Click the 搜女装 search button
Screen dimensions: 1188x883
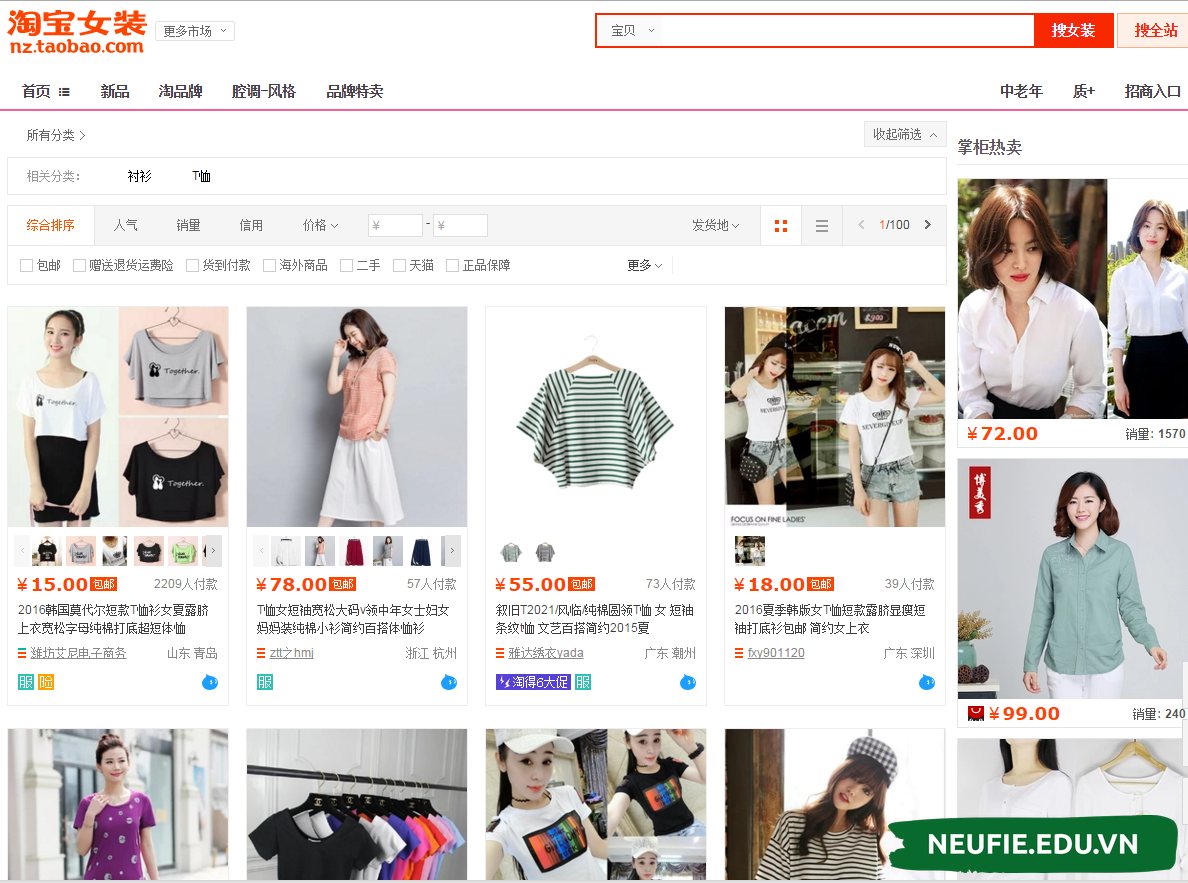tap(1074, 31)
